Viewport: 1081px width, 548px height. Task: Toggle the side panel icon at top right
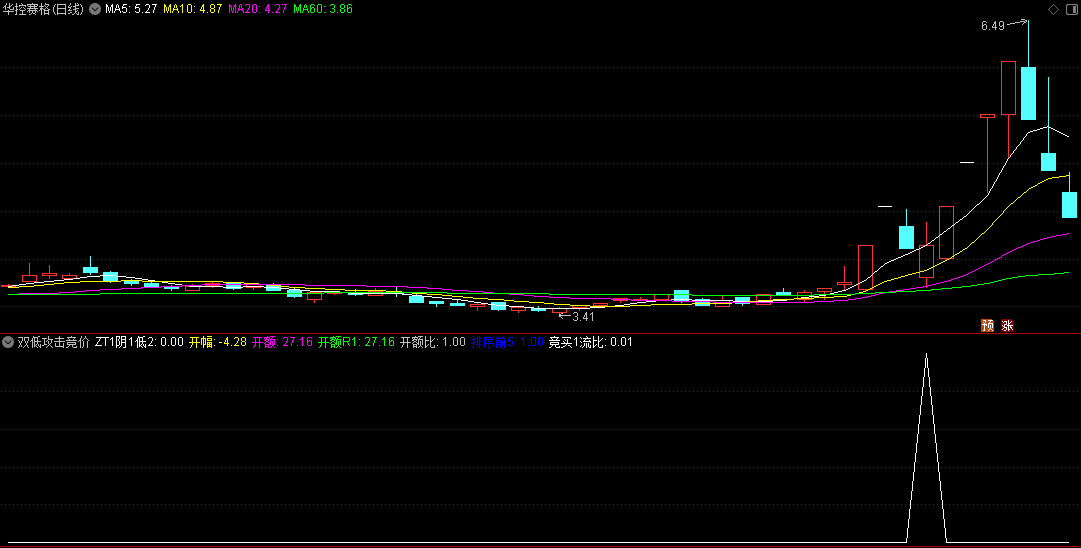pyautogui.click(x=1072, y=10)
